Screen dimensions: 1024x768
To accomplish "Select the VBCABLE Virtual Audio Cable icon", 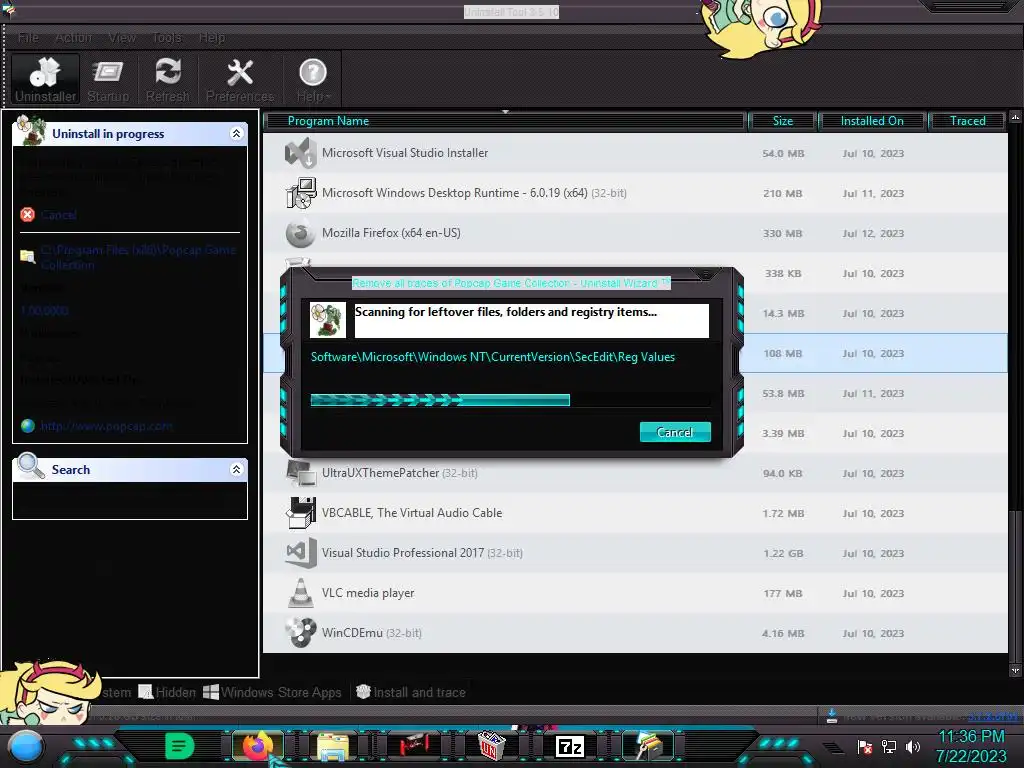I will 300,513.
